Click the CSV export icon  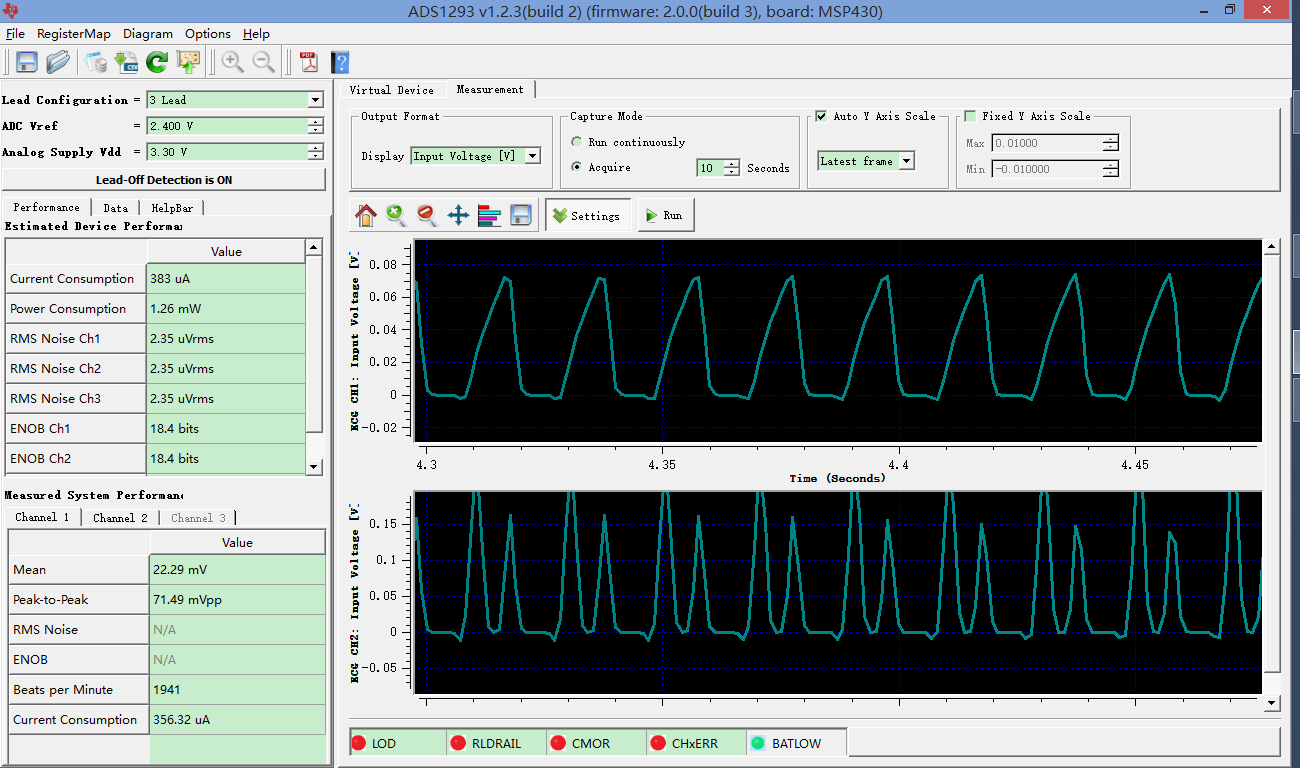point(126,62)
